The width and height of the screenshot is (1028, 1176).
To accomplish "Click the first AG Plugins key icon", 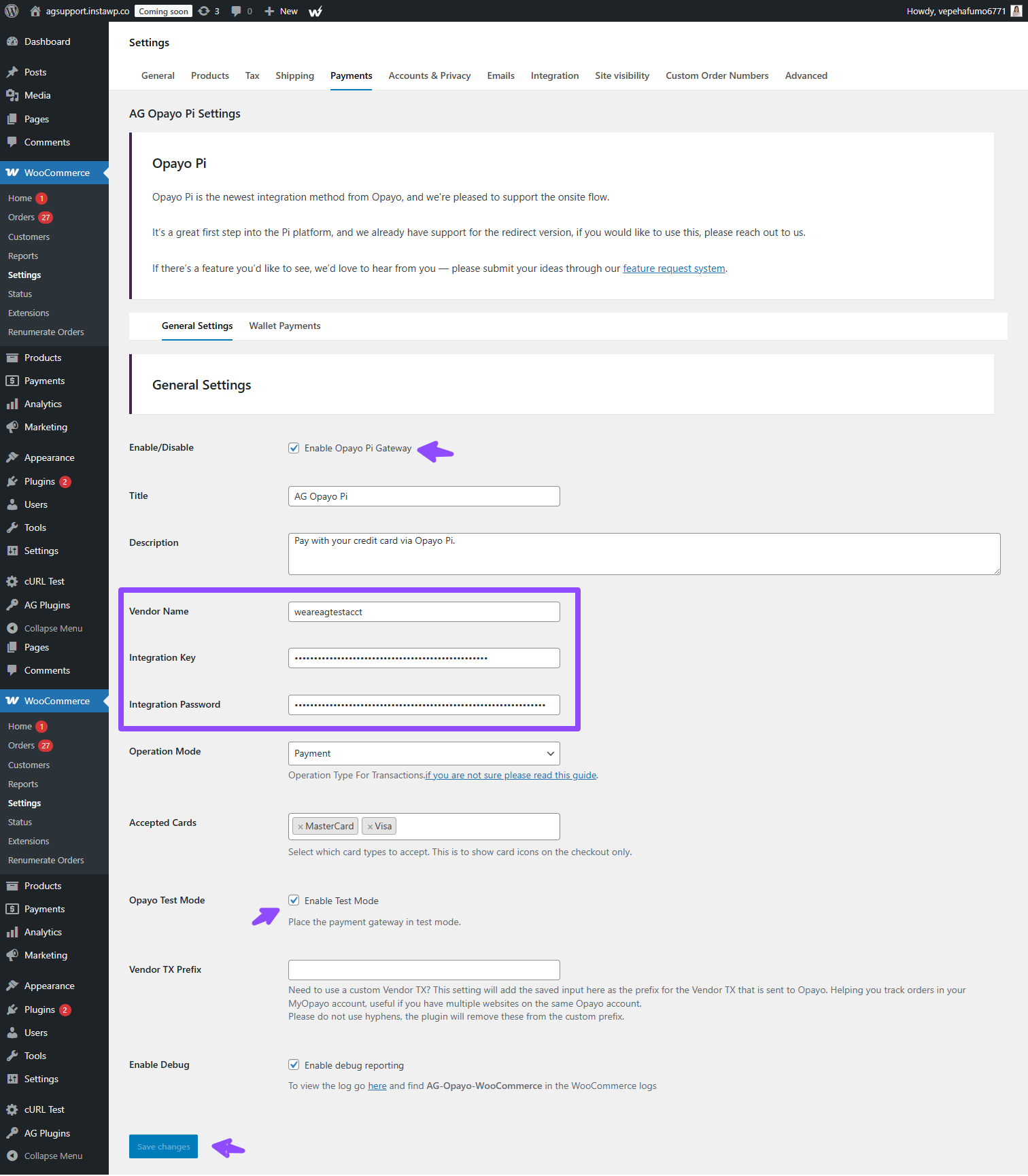I will pos(12,605).
